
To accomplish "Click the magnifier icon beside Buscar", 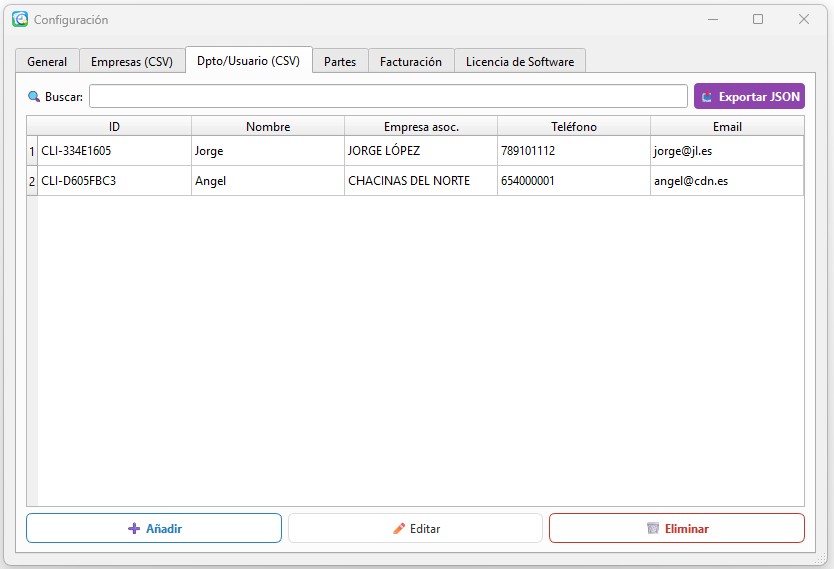I will tap(34, 97).
